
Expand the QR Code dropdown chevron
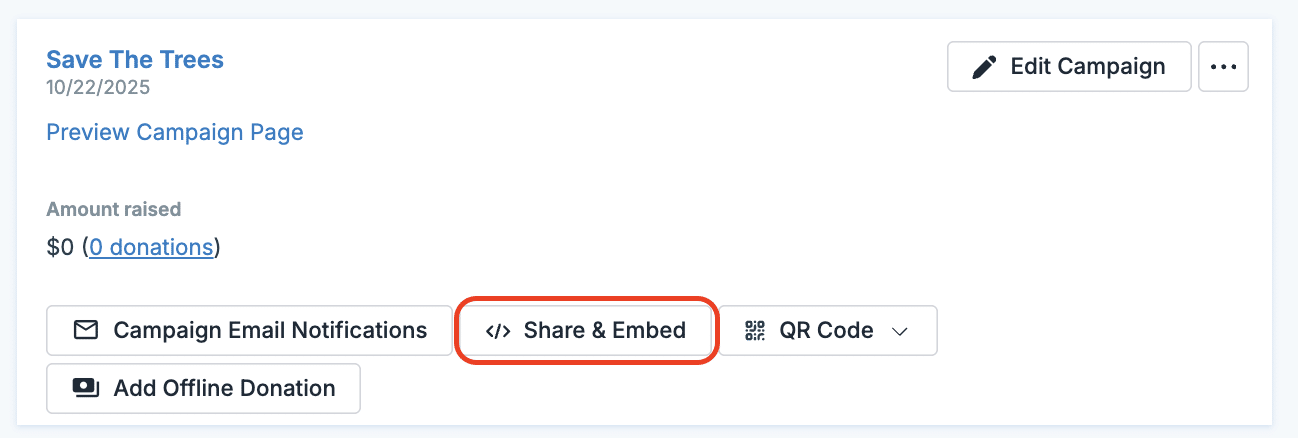coord(899,331)
